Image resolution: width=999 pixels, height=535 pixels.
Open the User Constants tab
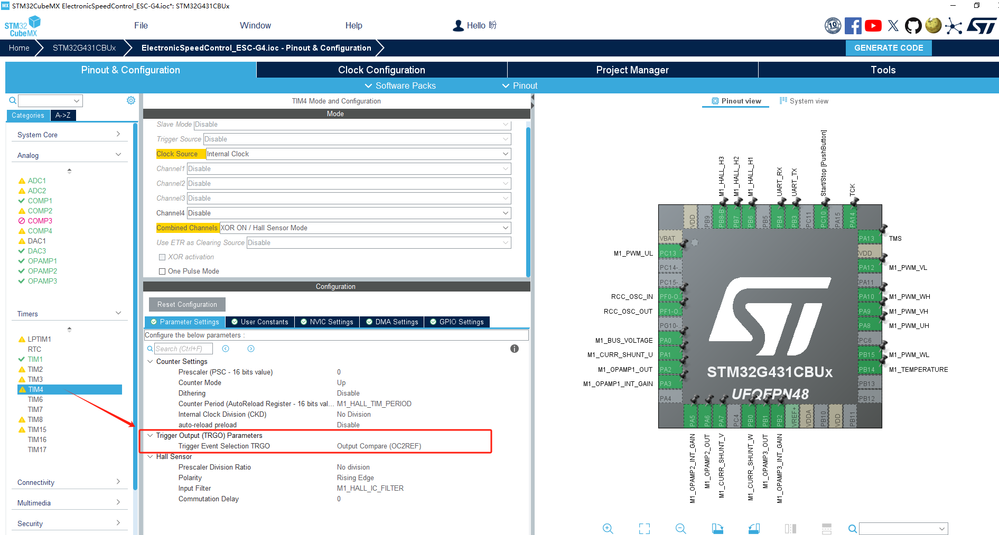tap(259, 322)
